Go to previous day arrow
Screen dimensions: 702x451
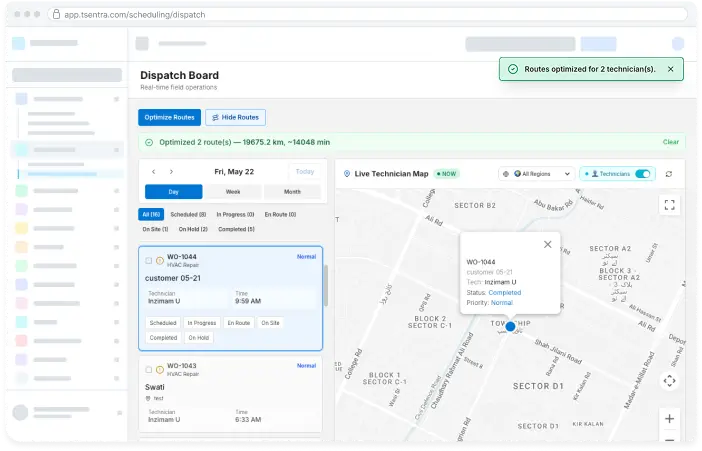pos(154,172)
